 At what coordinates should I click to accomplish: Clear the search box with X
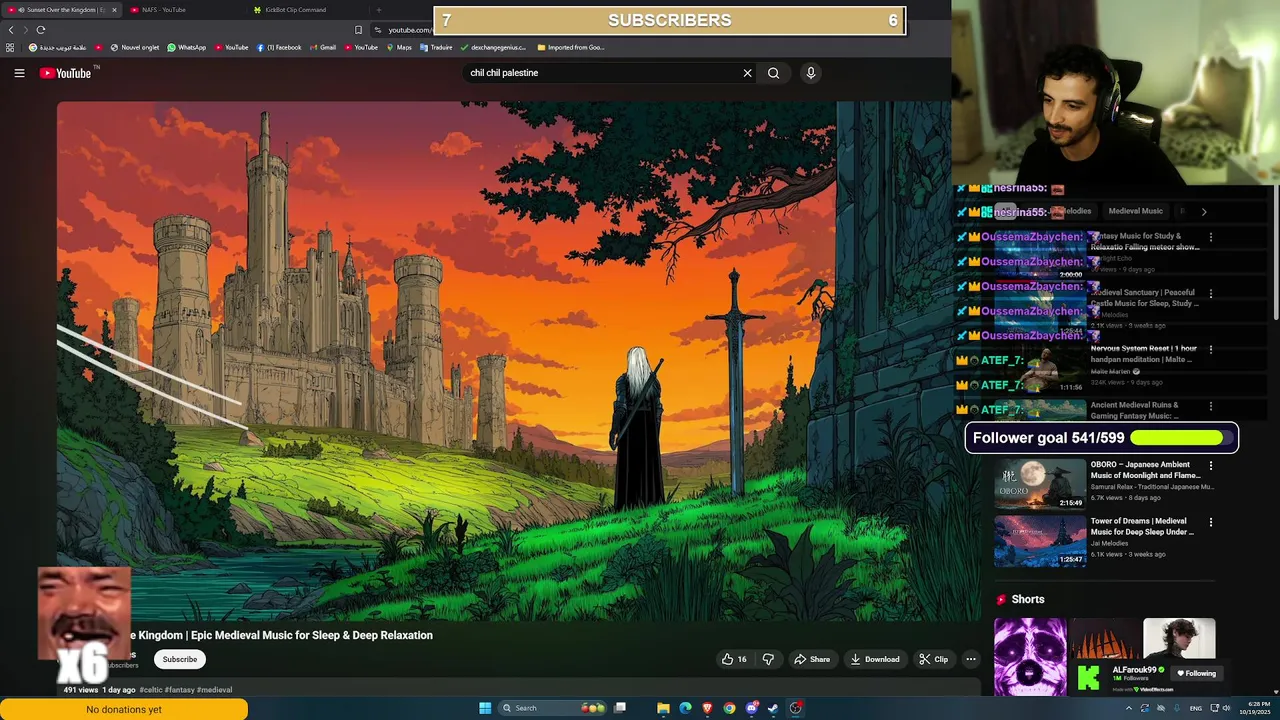[747, 73]
